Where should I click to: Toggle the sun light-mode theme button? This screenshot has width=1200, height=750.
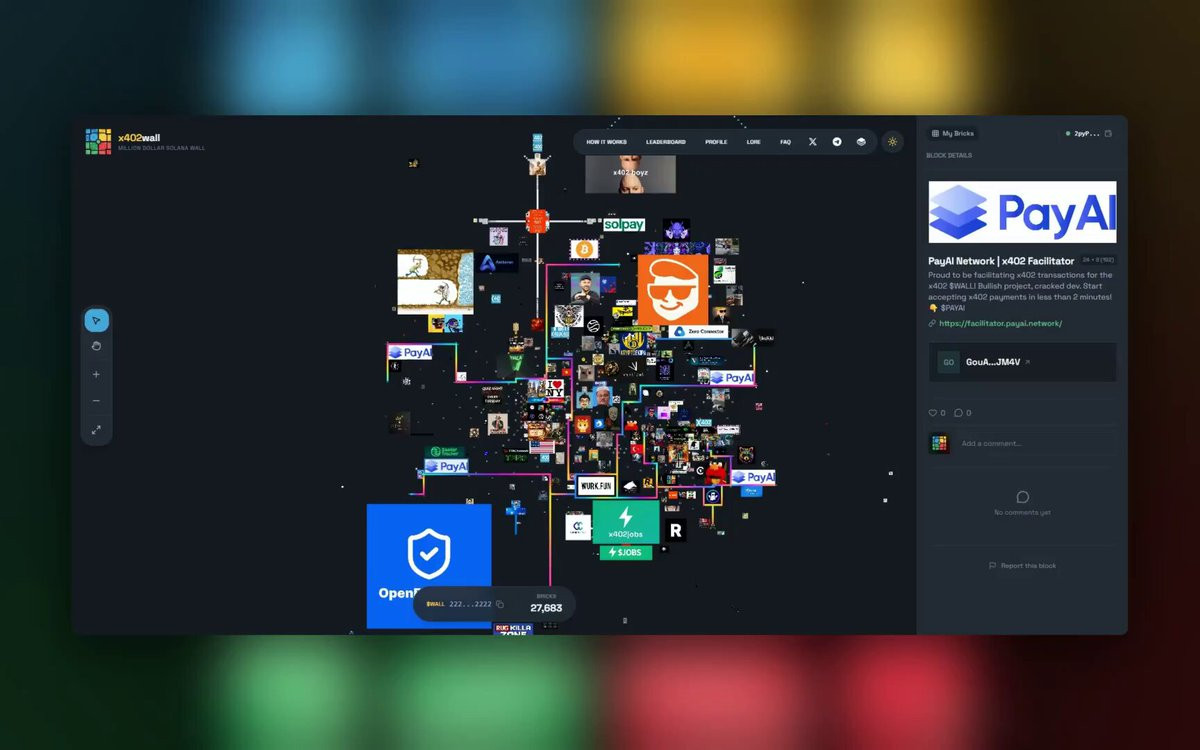tap(892, 142)
